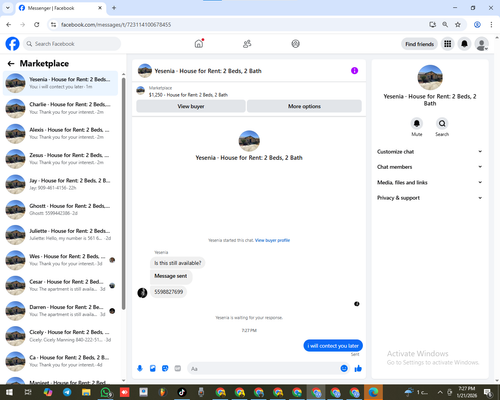Viewport: 500px width, 400px height.
Task: Open Windows Start menu
Action: pyautogui.click(x=9, y=392)
